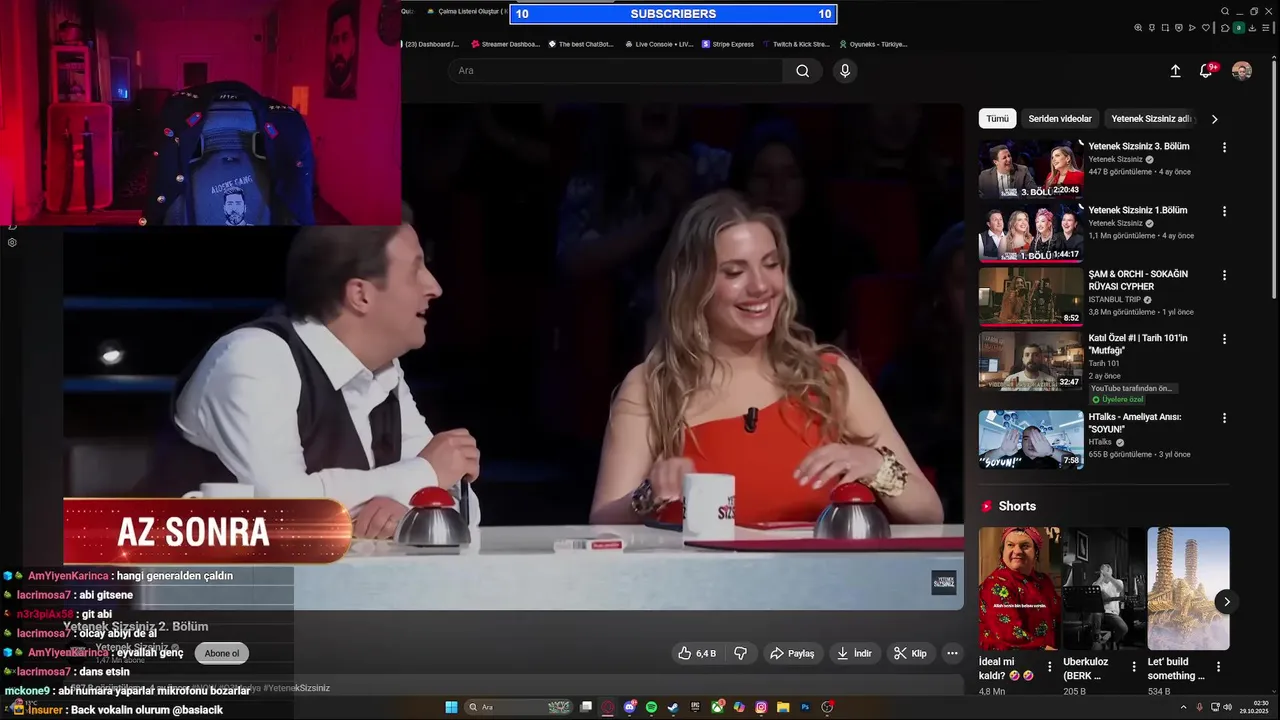Click the browser player arrow icon
Viewport: 1280px width, 720px height.
tap(1192, 27)
